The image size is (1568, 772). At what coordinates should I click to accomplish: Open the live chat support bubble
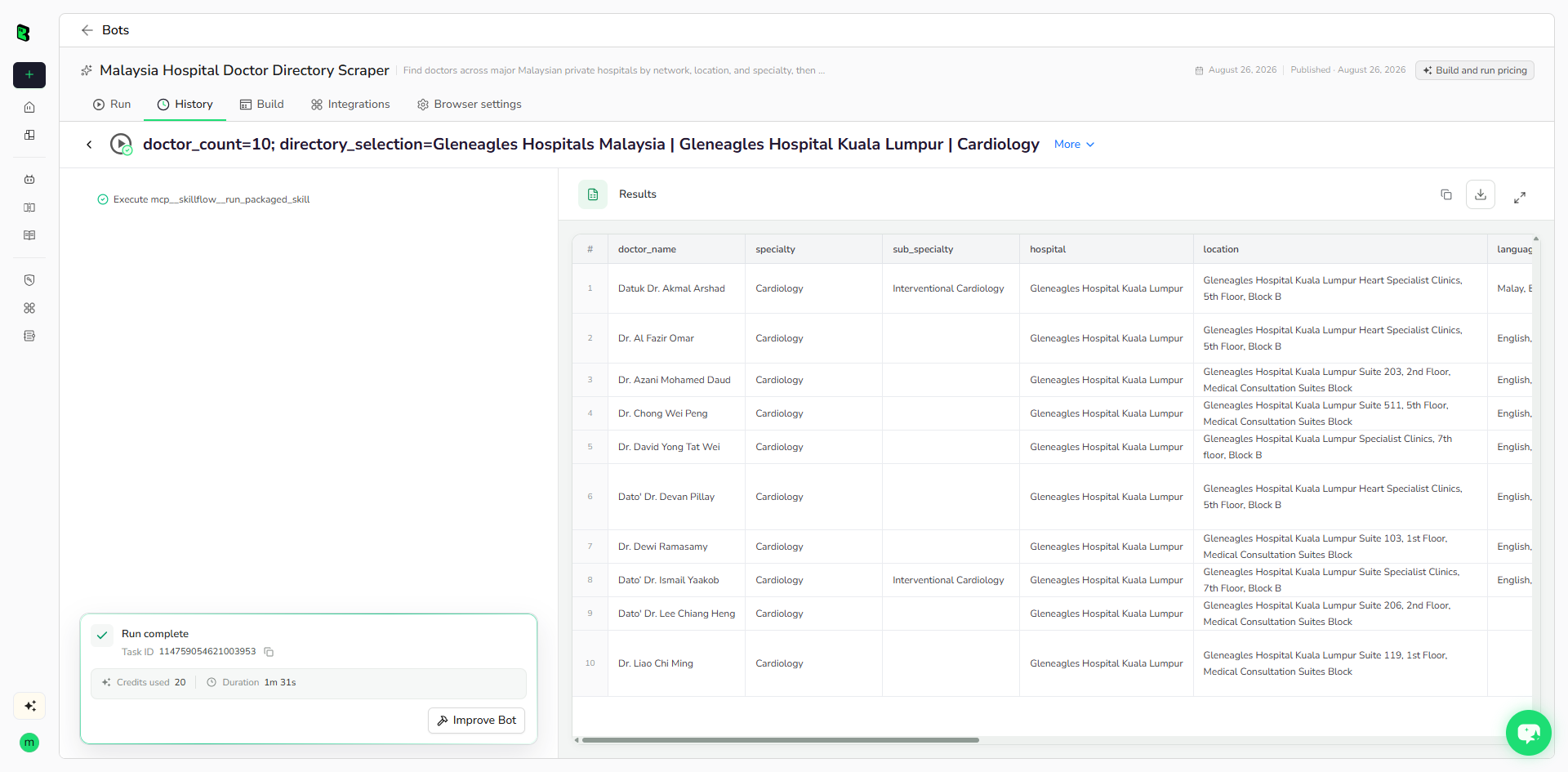click(x=1529, y=733)
